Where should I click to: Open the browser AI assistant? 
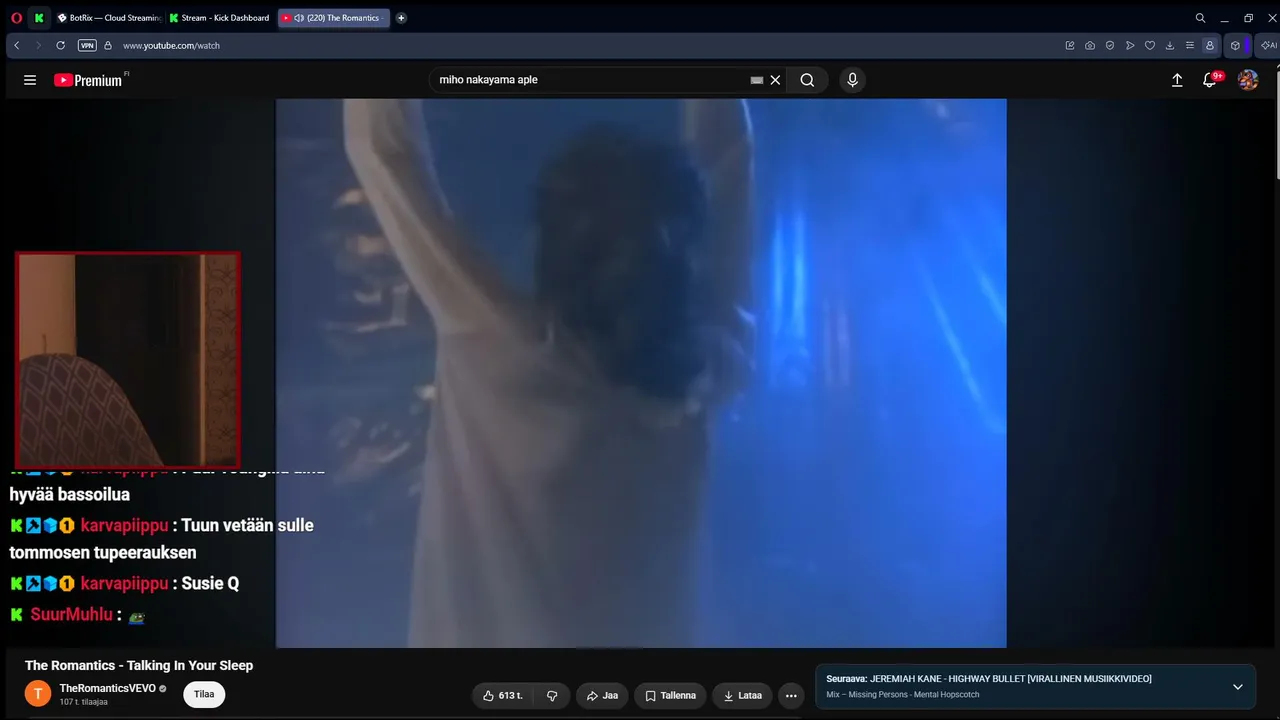(1268, 45)
